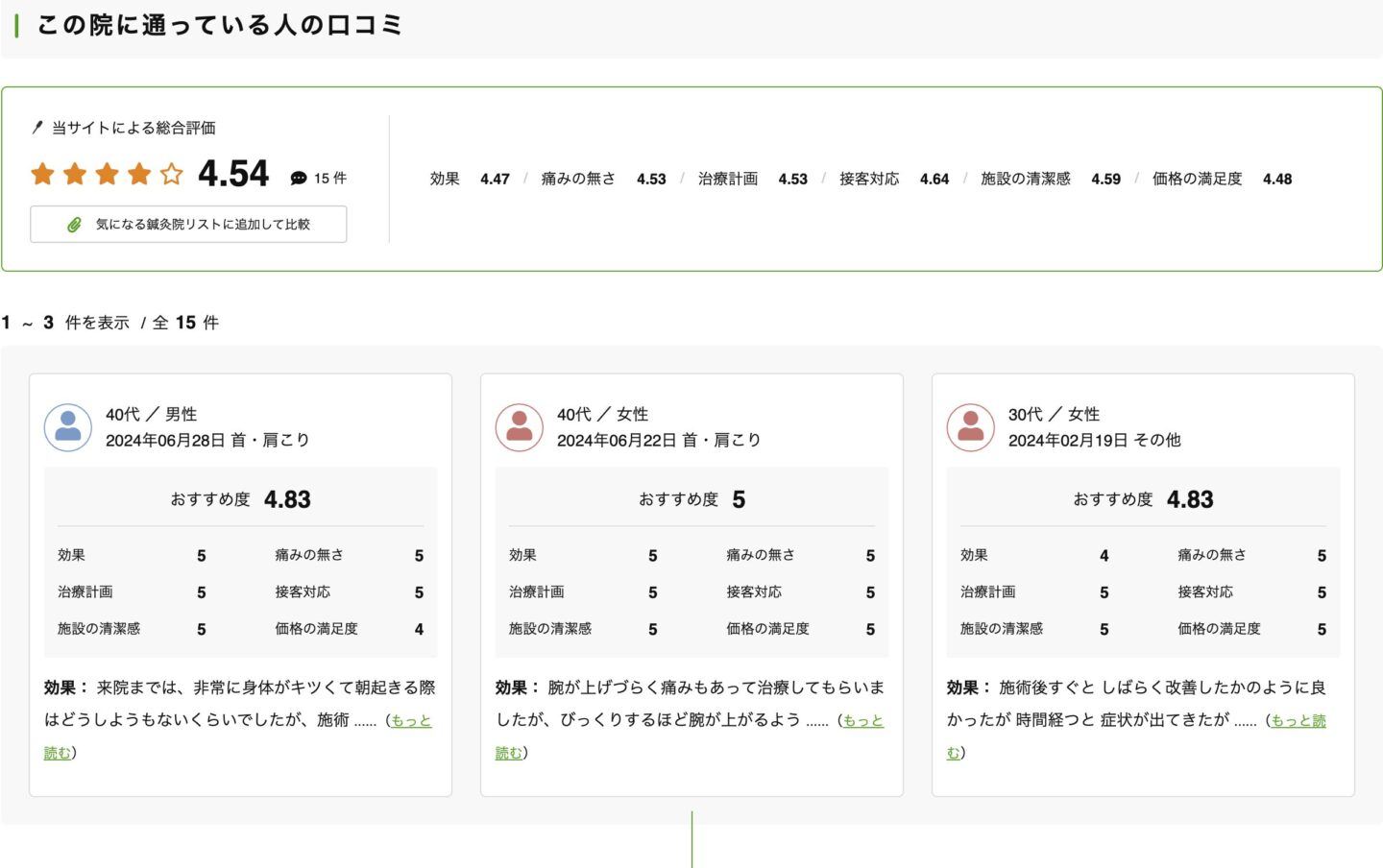This screenshot has width=1383, height=868.
Task: Click 効果 4 in the 30代 女性 review
Action: [x=1034, y=555]
